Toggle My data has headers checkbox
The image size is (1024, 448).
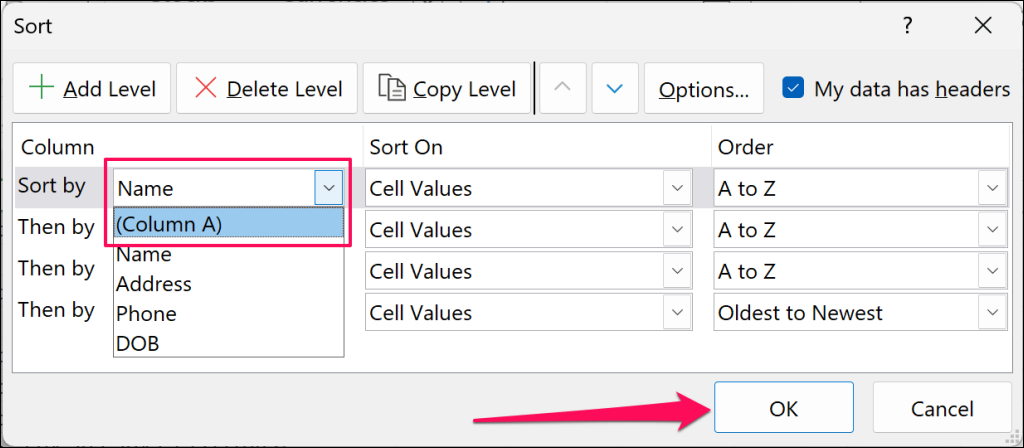pyautogui.click(x=793, y=88)
